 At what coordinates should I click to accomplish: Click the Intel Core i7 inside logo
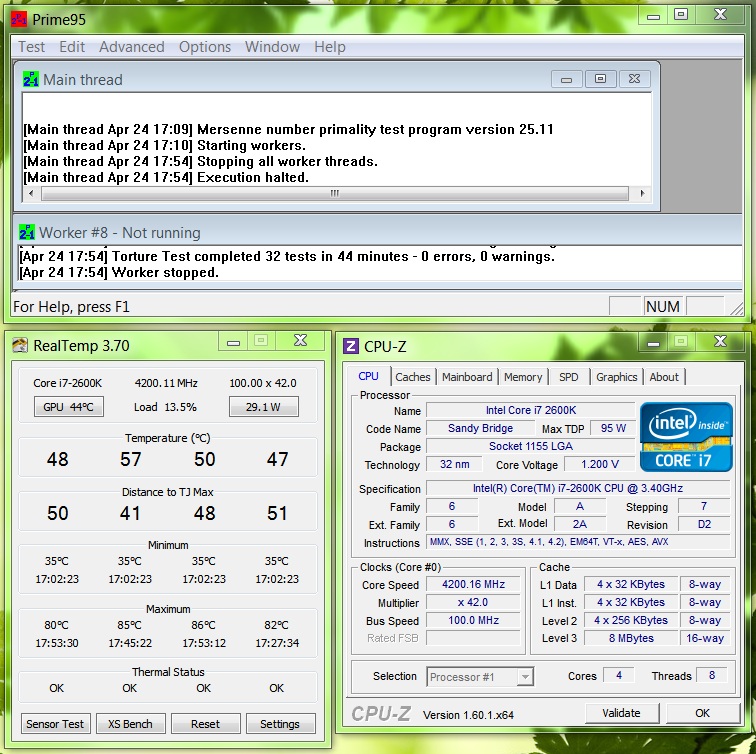pos(686,437)
